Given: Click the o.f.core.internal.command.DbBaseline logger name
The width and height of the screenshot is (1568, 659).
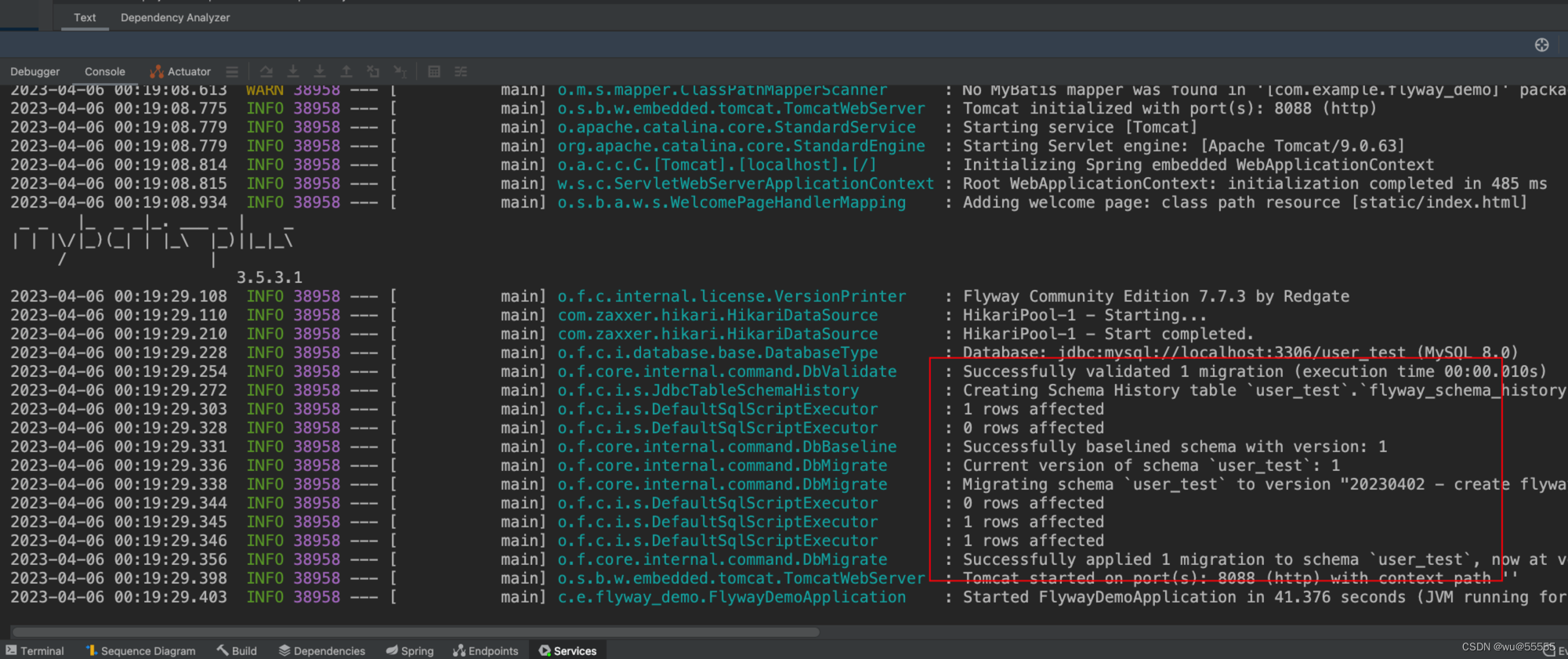Looking at the screenshot, I should 727,447.
